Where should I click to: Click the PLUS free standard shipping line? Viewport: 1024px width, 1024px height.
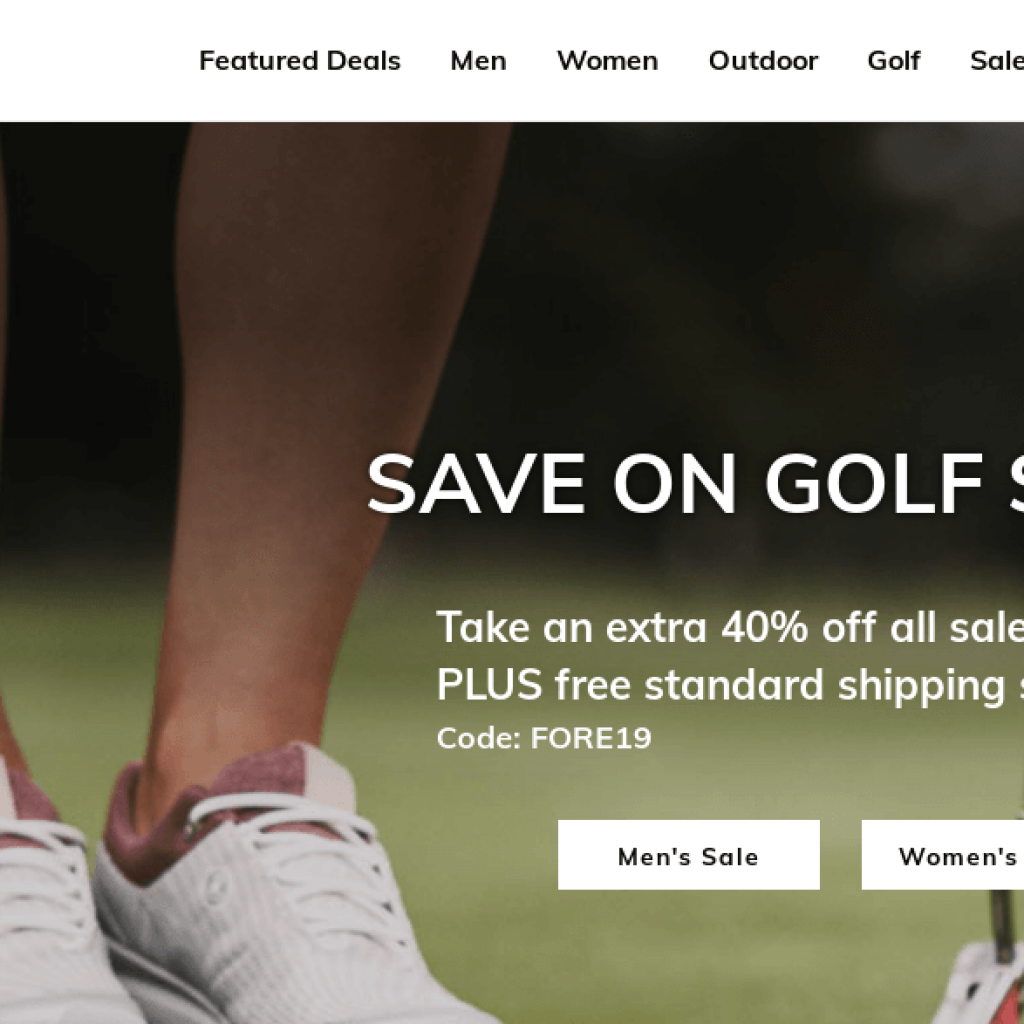tap(730, 685)
